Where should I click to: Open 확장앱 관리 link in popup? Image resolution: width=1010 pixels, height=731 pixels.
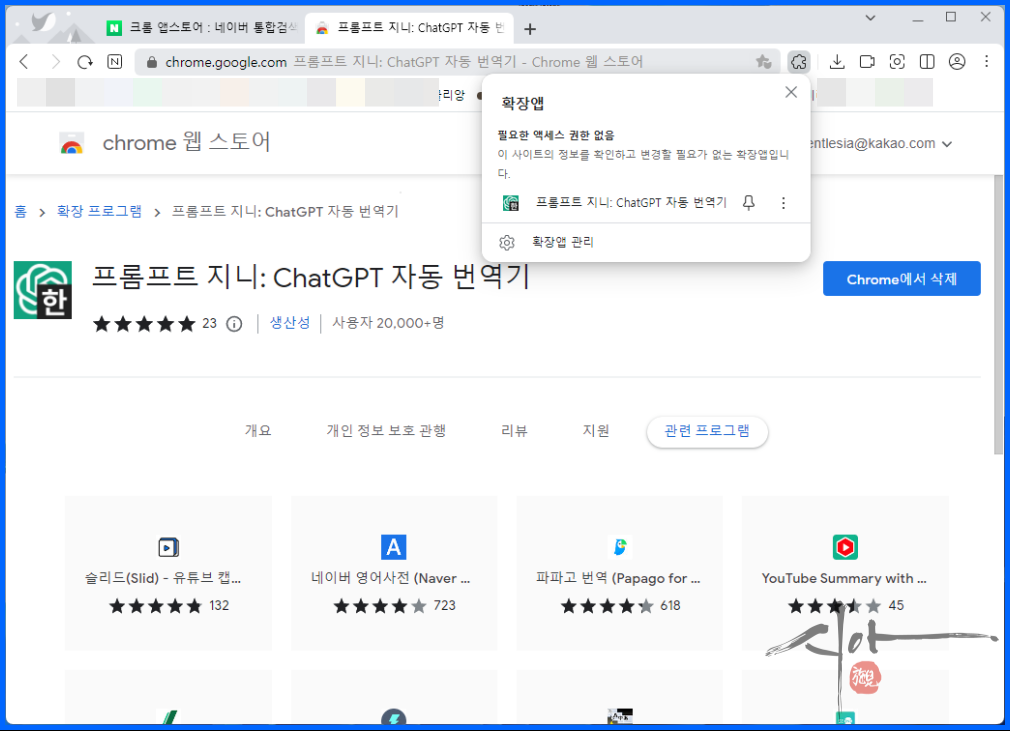click(x=562, y=242)
